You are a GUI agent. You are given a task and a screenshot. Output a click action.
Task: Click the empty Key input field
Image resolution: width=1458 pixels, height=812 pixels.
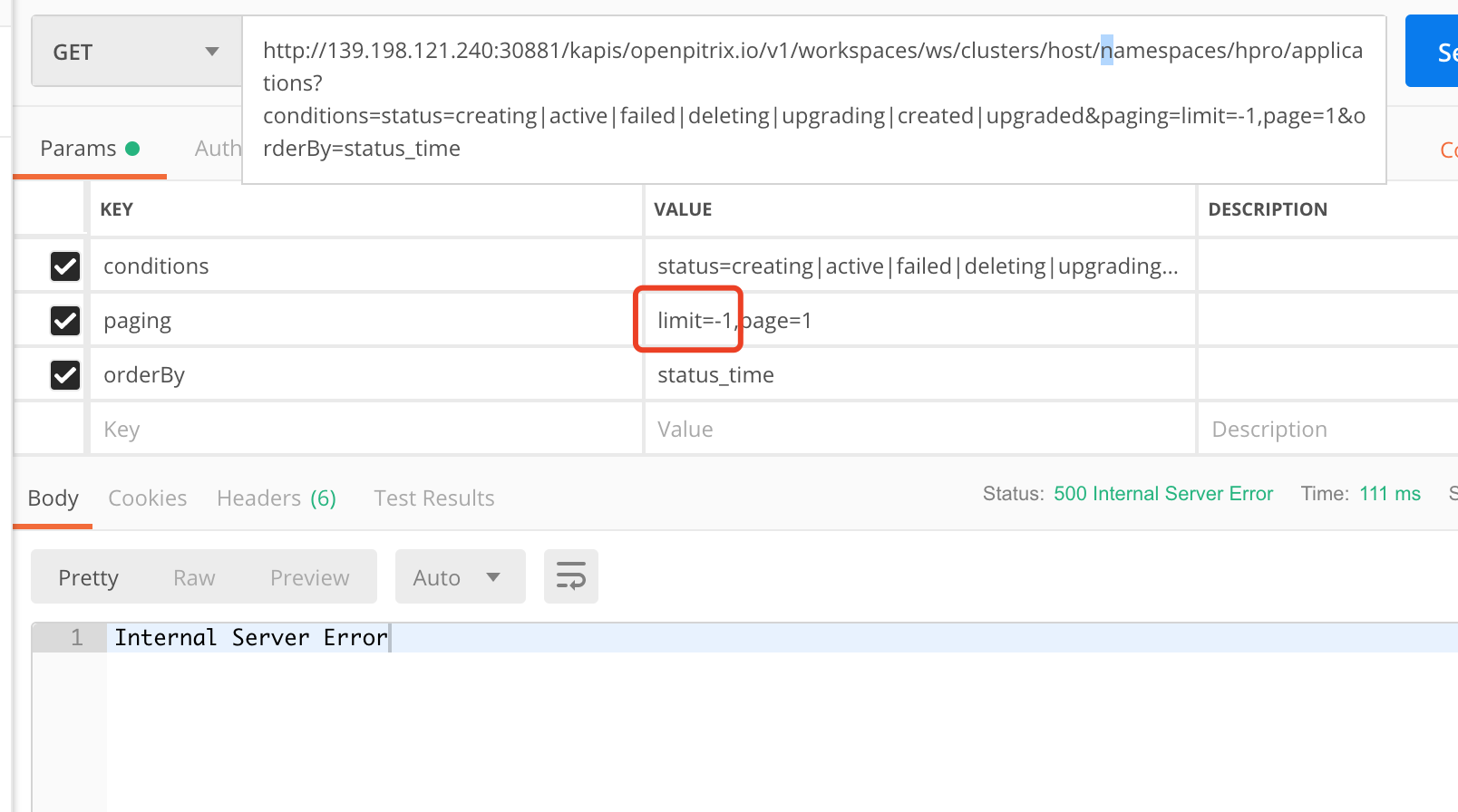tap(366, 429)
